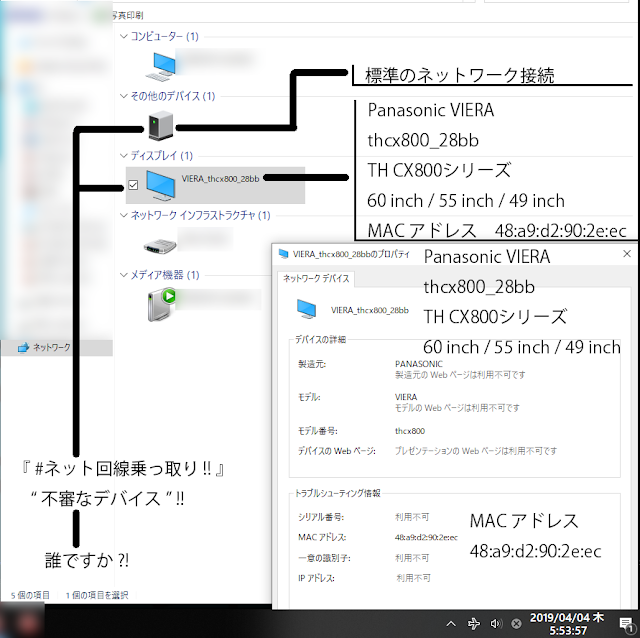
Task: Open the ネットワーク デバイス tab in properties
Action: 316,278
